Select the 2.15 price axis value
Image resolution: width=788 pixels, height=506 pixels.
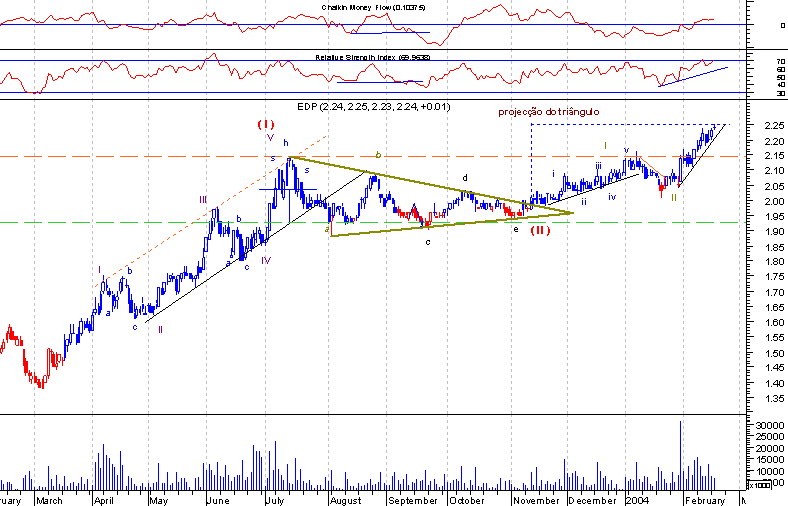pos(774,156)
